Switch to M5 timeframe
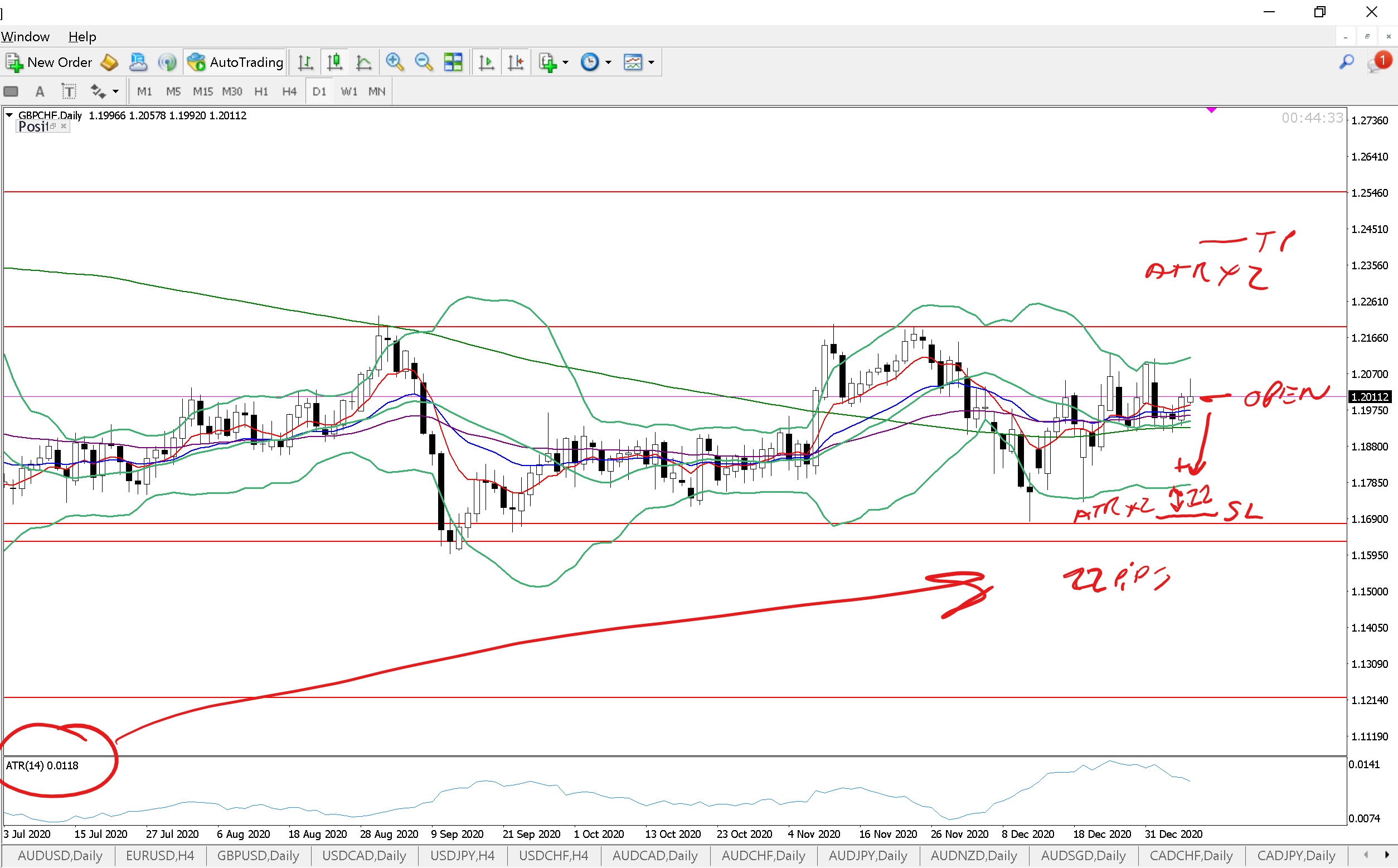 click(x=173, y=91)
